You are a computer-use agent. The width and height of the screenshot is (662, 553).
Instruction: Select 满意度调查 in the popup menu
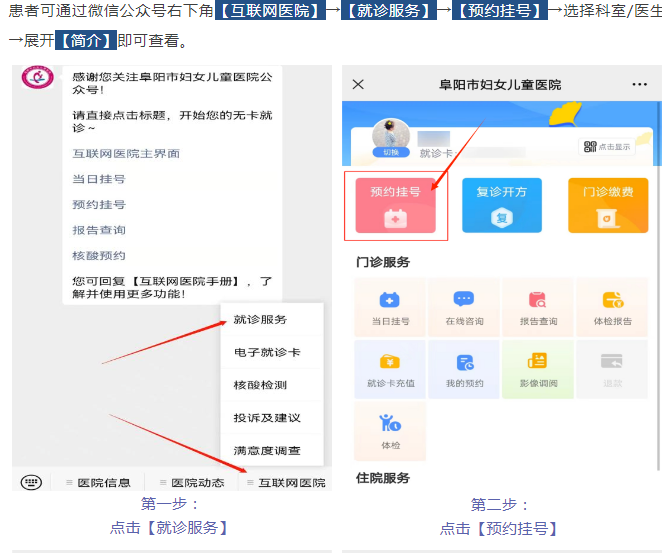[272, 450]
